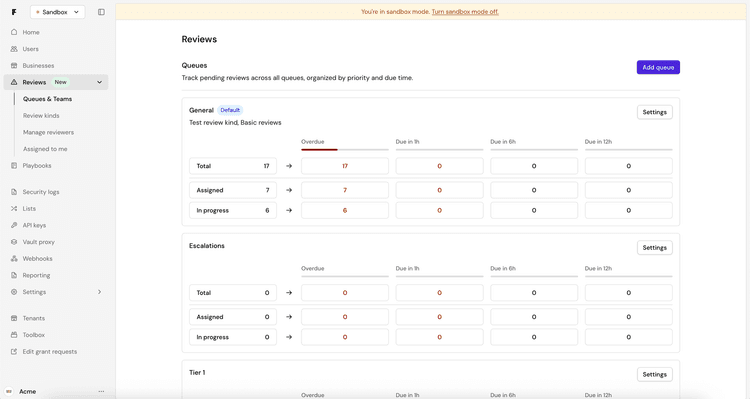Click General queue Assigned count box
The image size is (750, 399).
[x=233, y=190]
